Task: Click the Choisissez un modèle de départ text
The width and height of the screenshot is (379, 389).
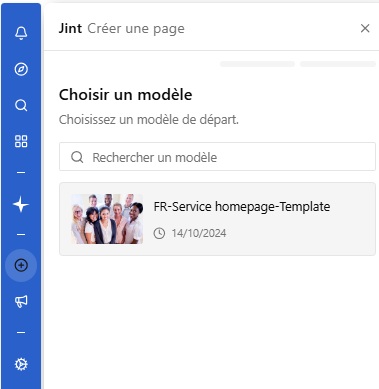Action: (149, 119)
